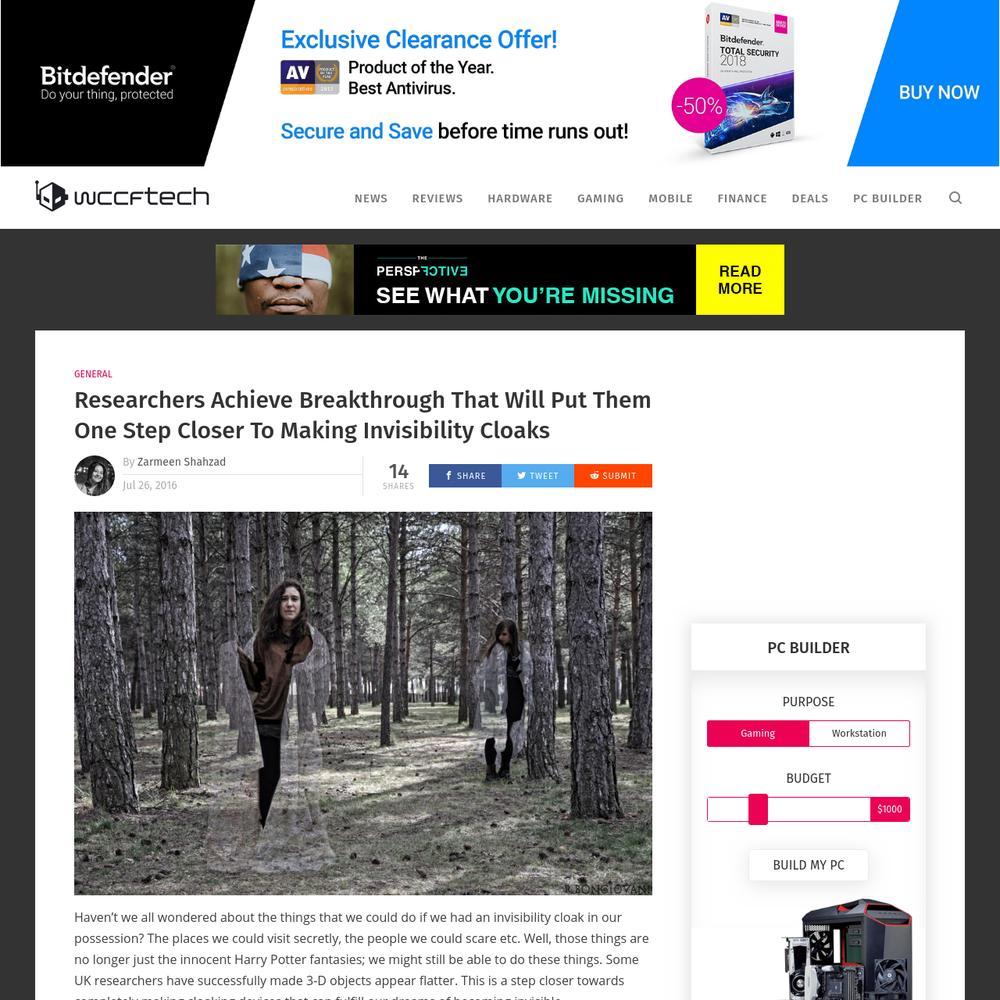Open PC BUILDER from navigation bar

click(887, 198)
